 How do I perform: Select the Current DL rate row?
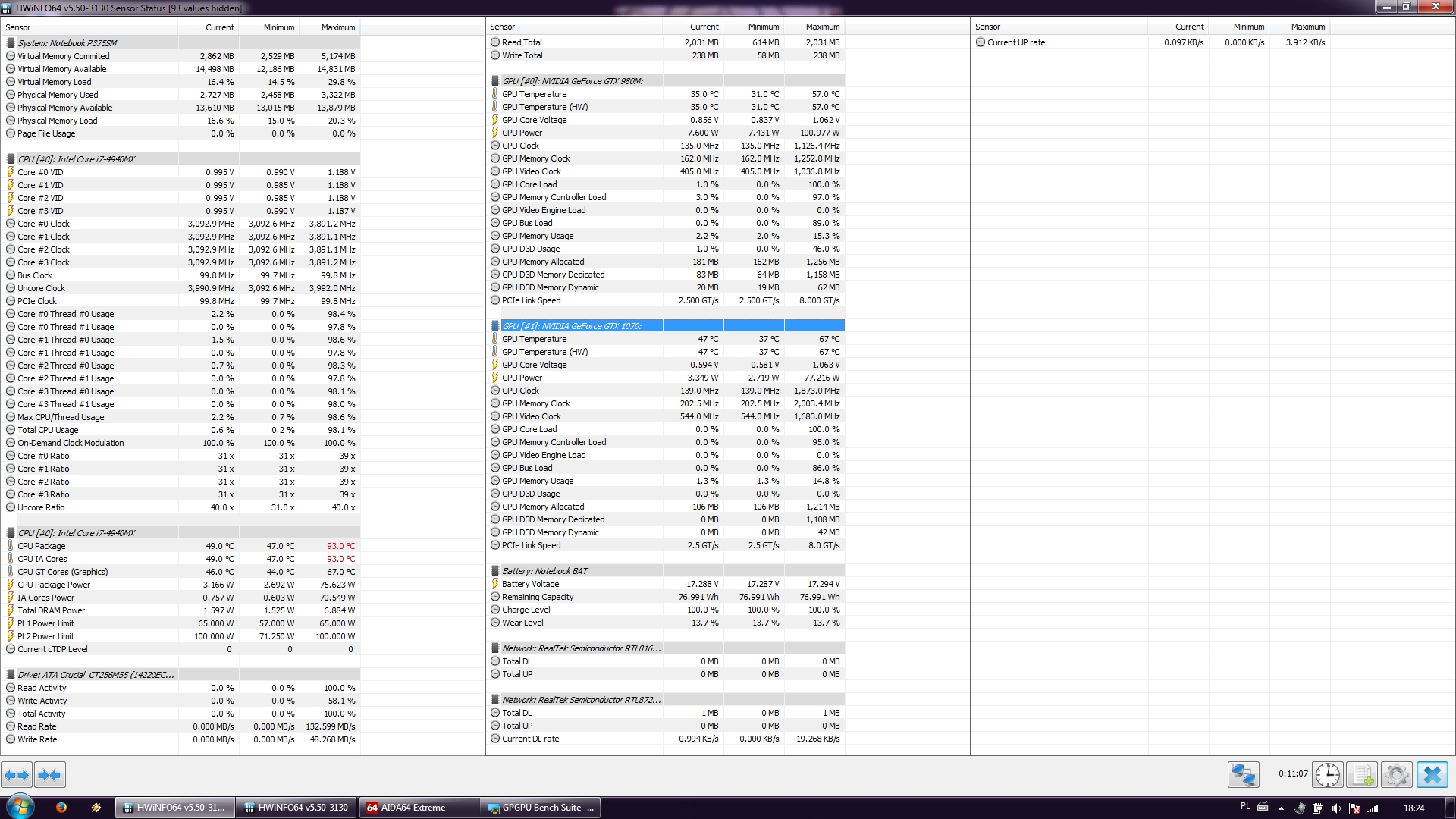point(666,739)
